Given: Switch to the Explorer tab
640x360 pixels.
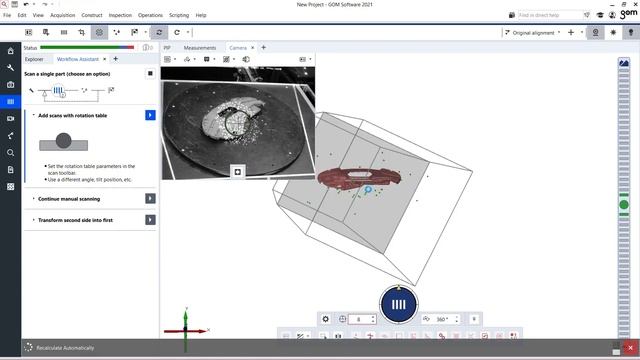Looking at the screenshot, I should [x=34, y=59].
